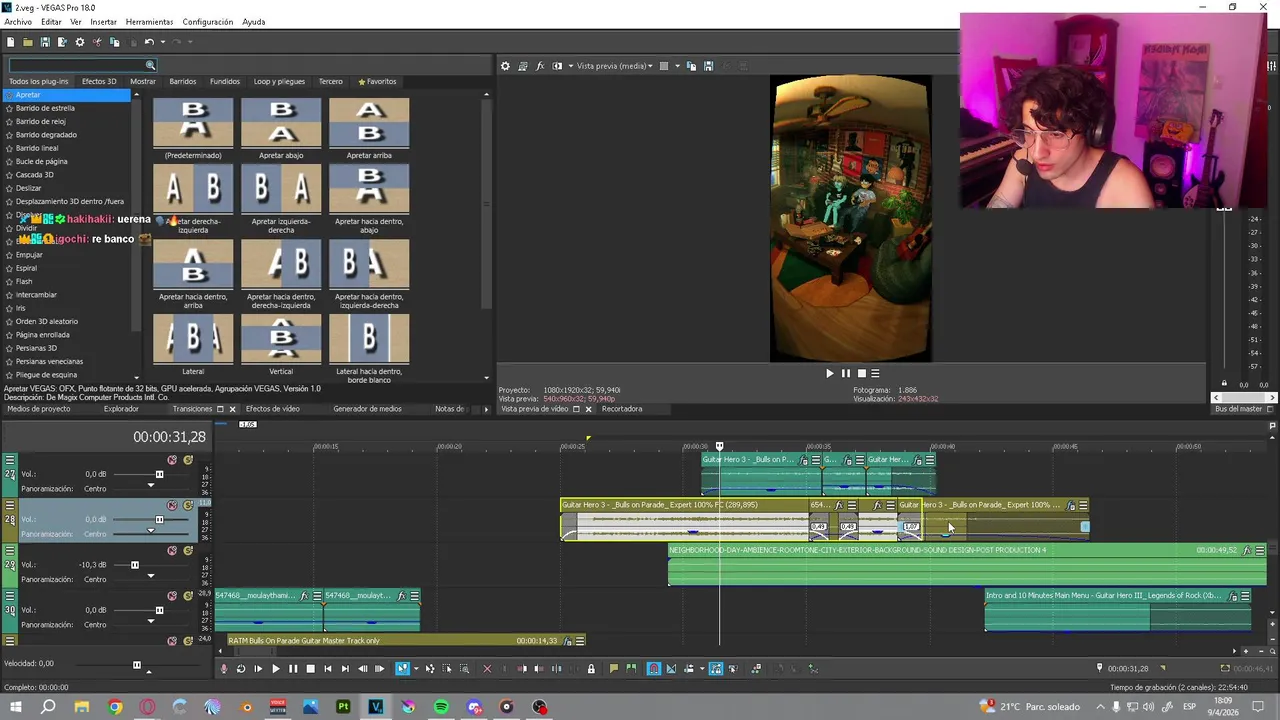The height and width of the screenshot is (720, 1280).
Task: Open the preview overlays dropdown arrow
Action: point(677,66)
